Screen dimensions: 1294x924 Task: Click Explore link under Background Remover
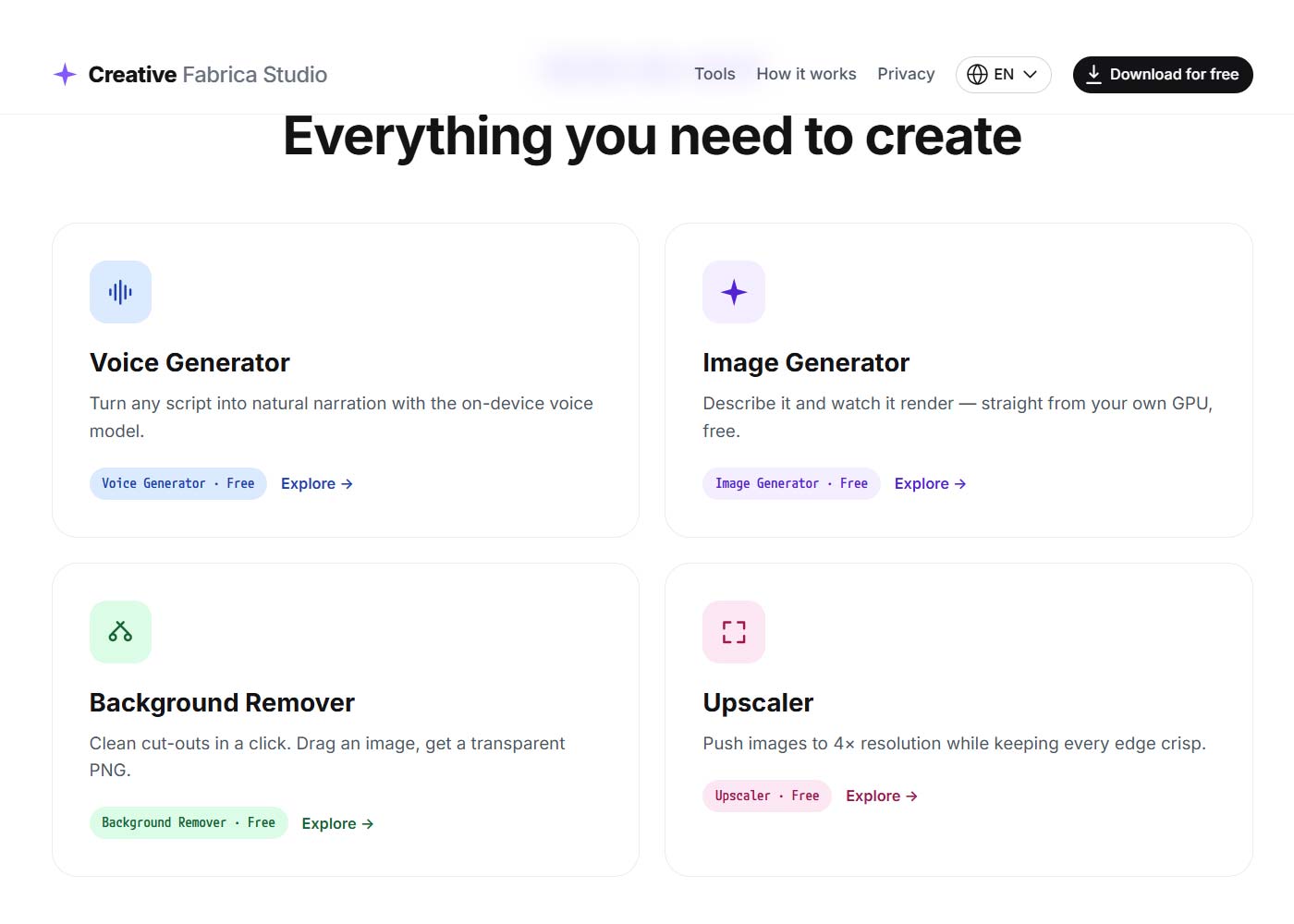click(337, 824)
